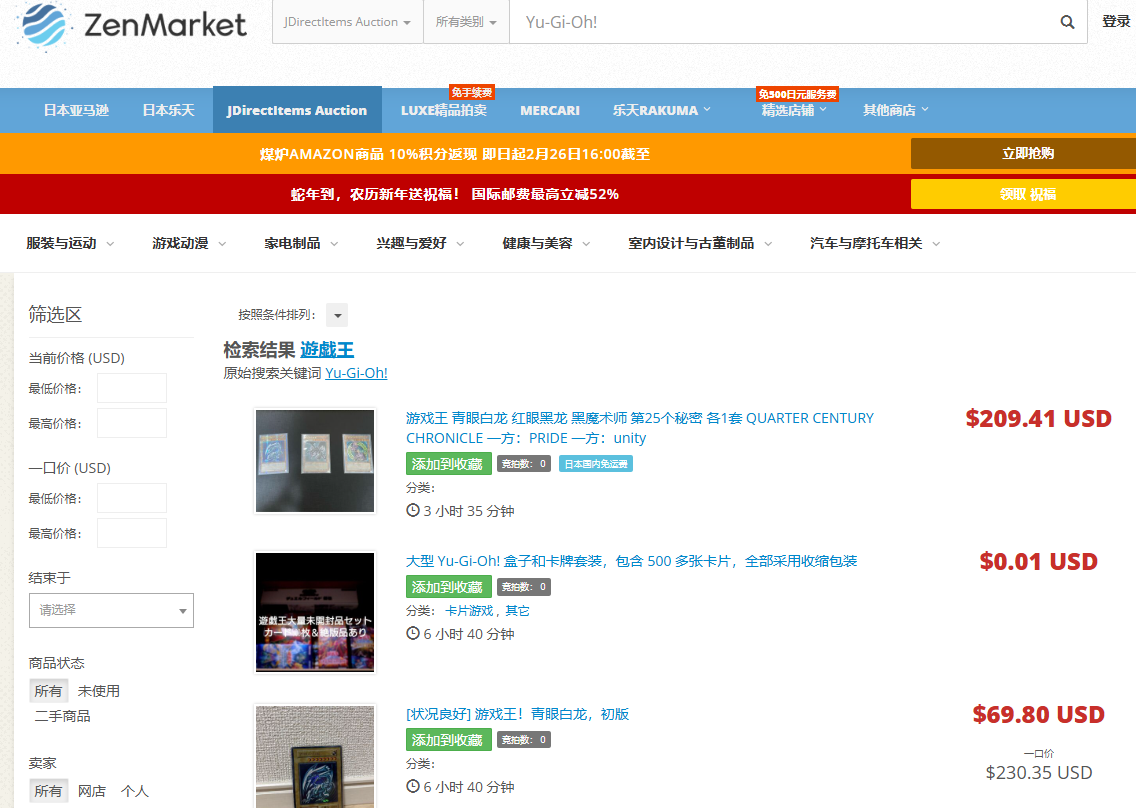The image size is (1136, 808).
Task: Select 二手商品 item condition filter
Action: [x=62, y=716]
